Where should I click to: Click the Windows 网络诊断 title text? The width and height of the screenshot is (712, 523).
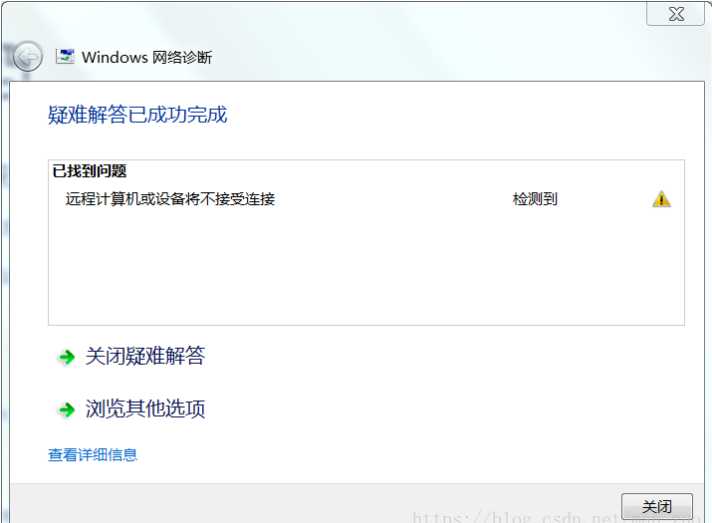147,57
